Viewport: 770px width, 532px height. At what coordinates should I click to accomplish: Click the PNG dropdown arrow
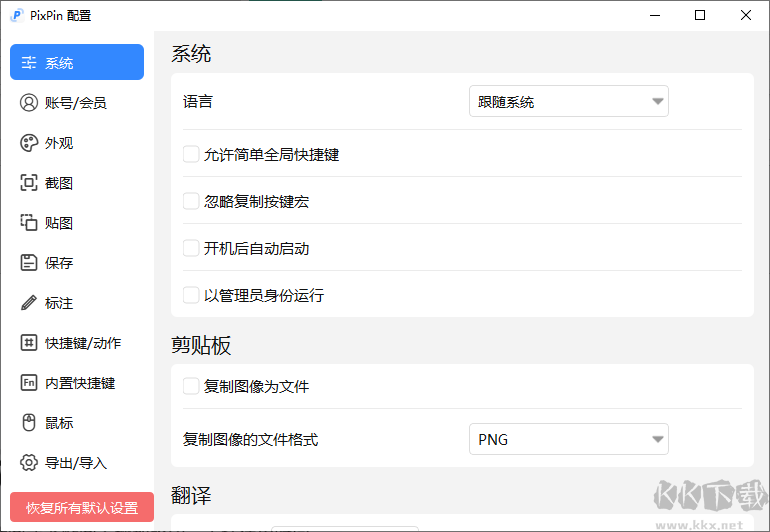[x=658, y=439]
